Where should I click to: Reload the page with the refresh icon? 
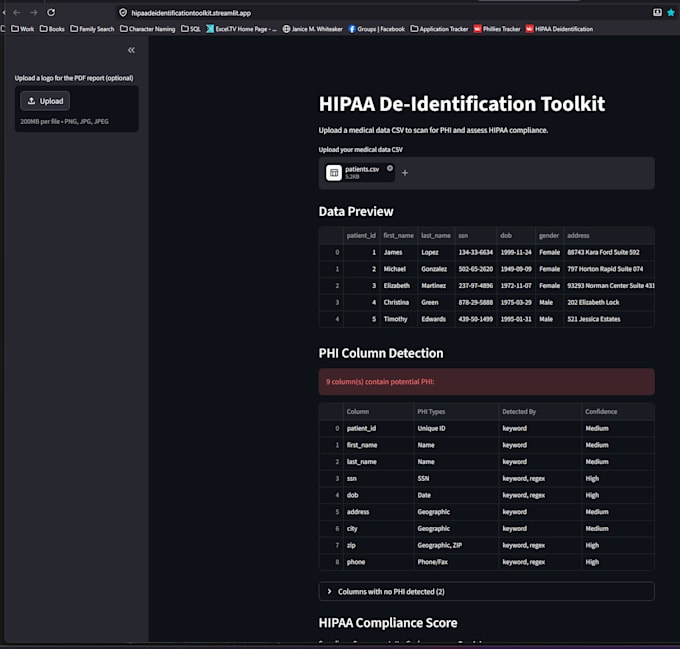pyautogui.click(x=51, y=13)
